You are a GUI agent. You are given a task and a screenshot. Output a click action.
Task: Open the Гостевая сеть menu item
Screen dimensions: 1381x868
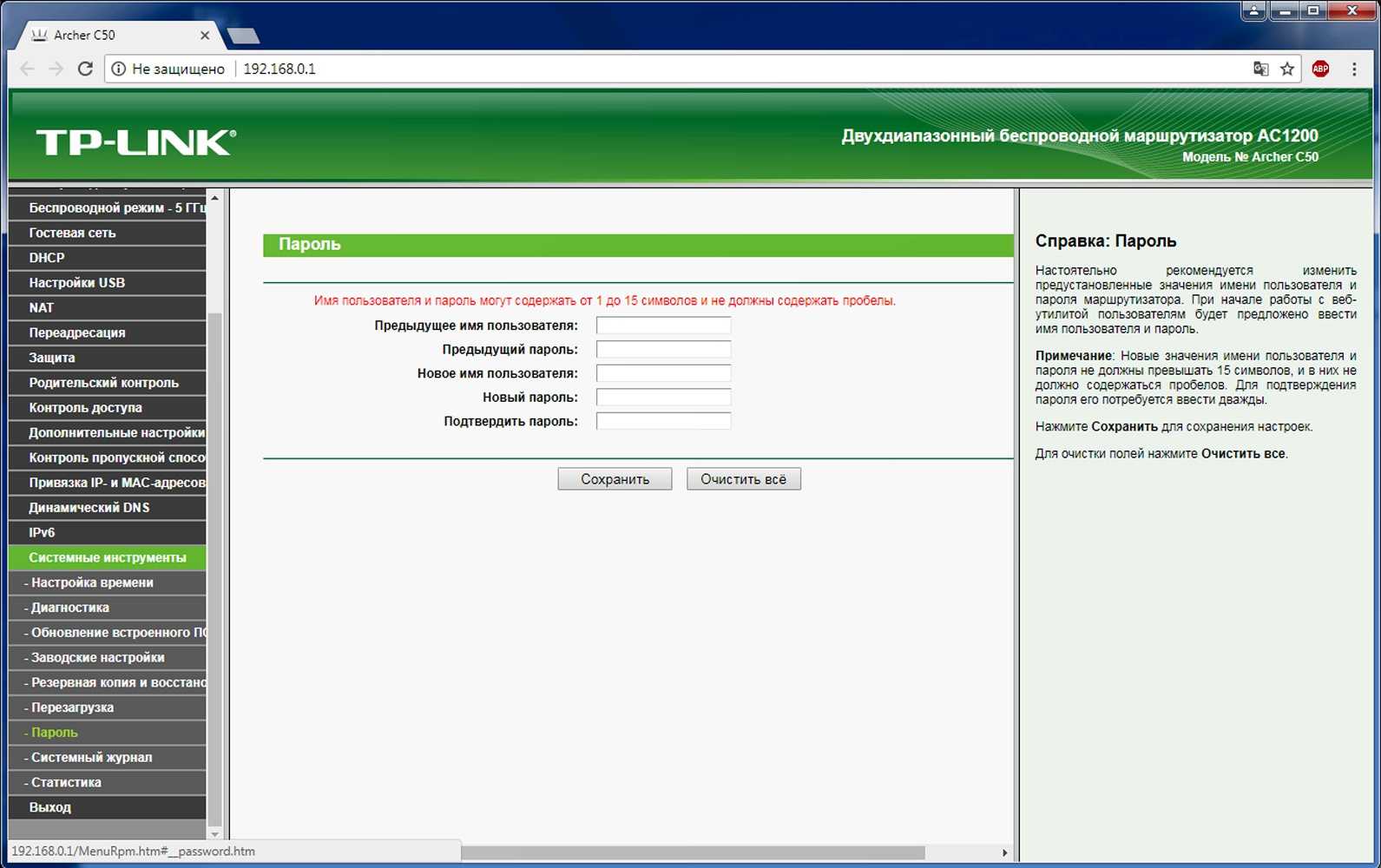point(107,233)
